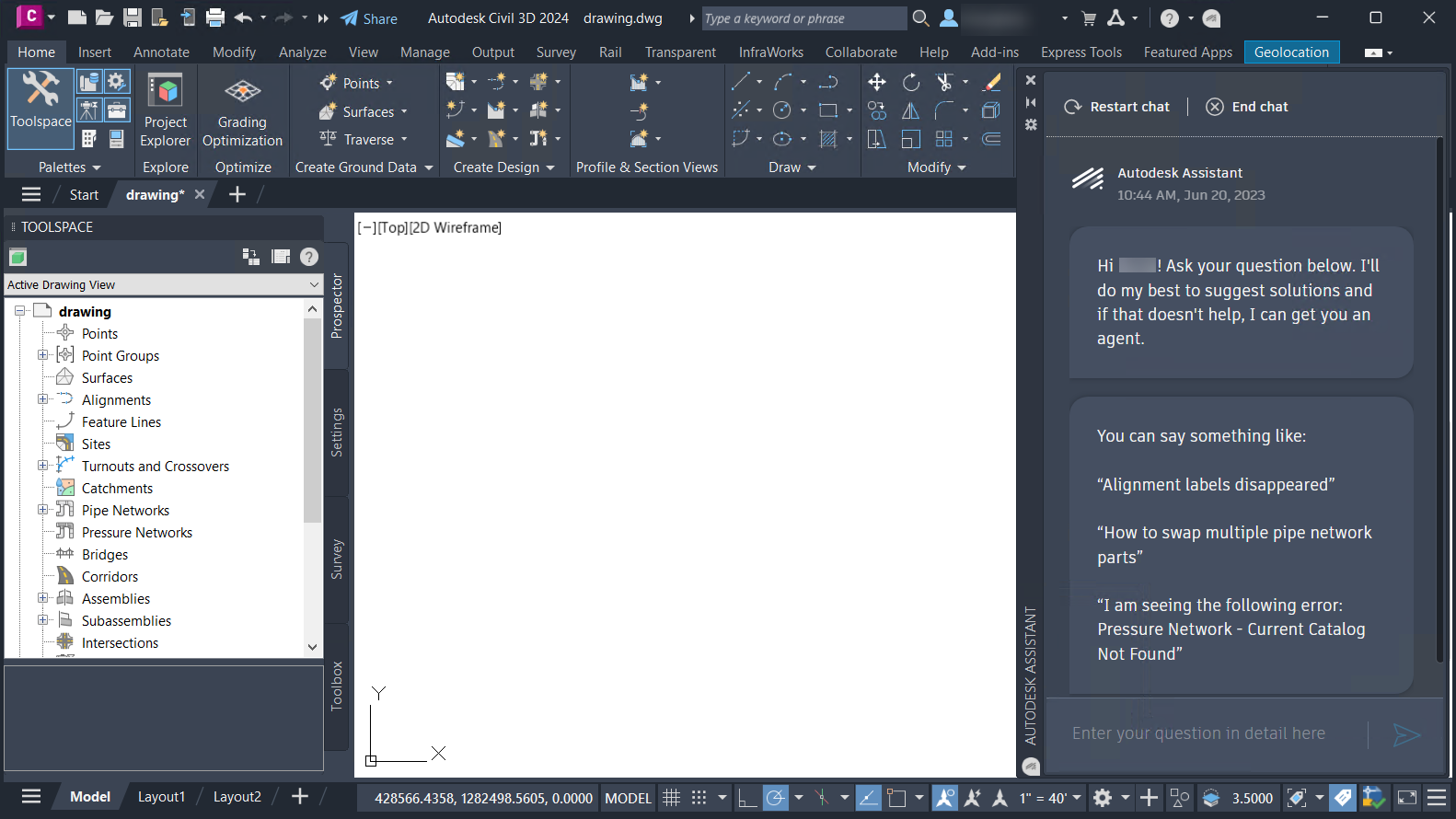
Task: Select the Rotate tool
Action: point(911,82)
